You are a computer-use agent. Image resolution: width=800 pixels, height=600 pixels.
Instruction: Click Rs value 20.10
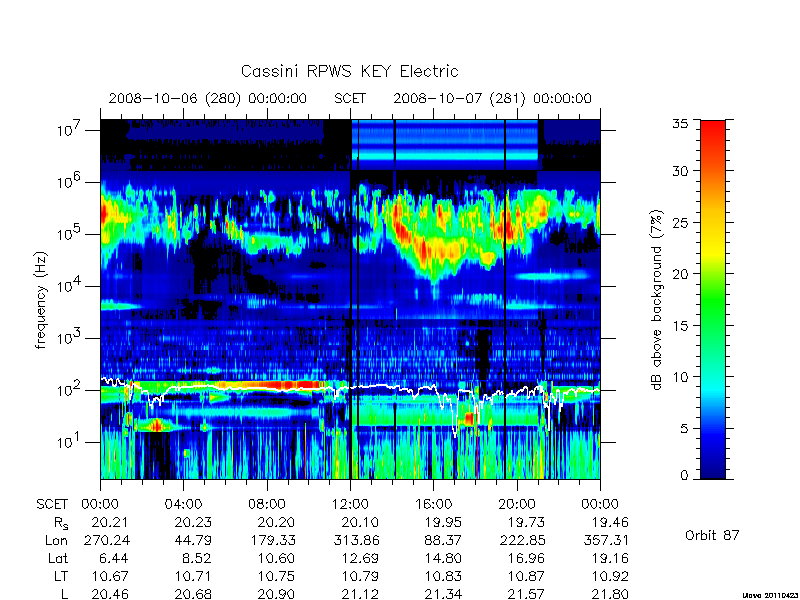[x=360, y=522]
